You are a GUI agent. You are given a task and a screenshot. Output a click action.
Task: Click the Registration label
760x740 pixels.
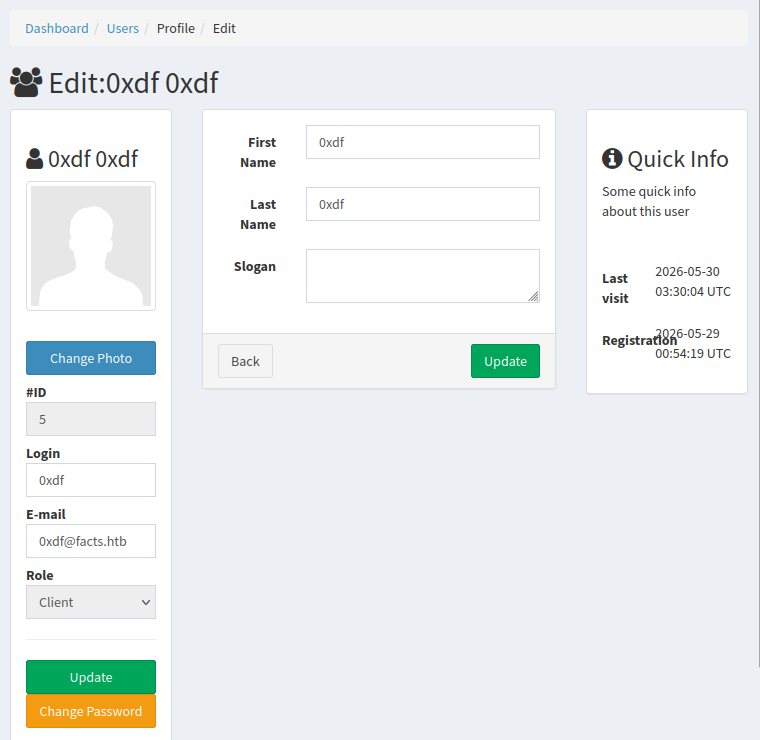(x=639, y=341)
